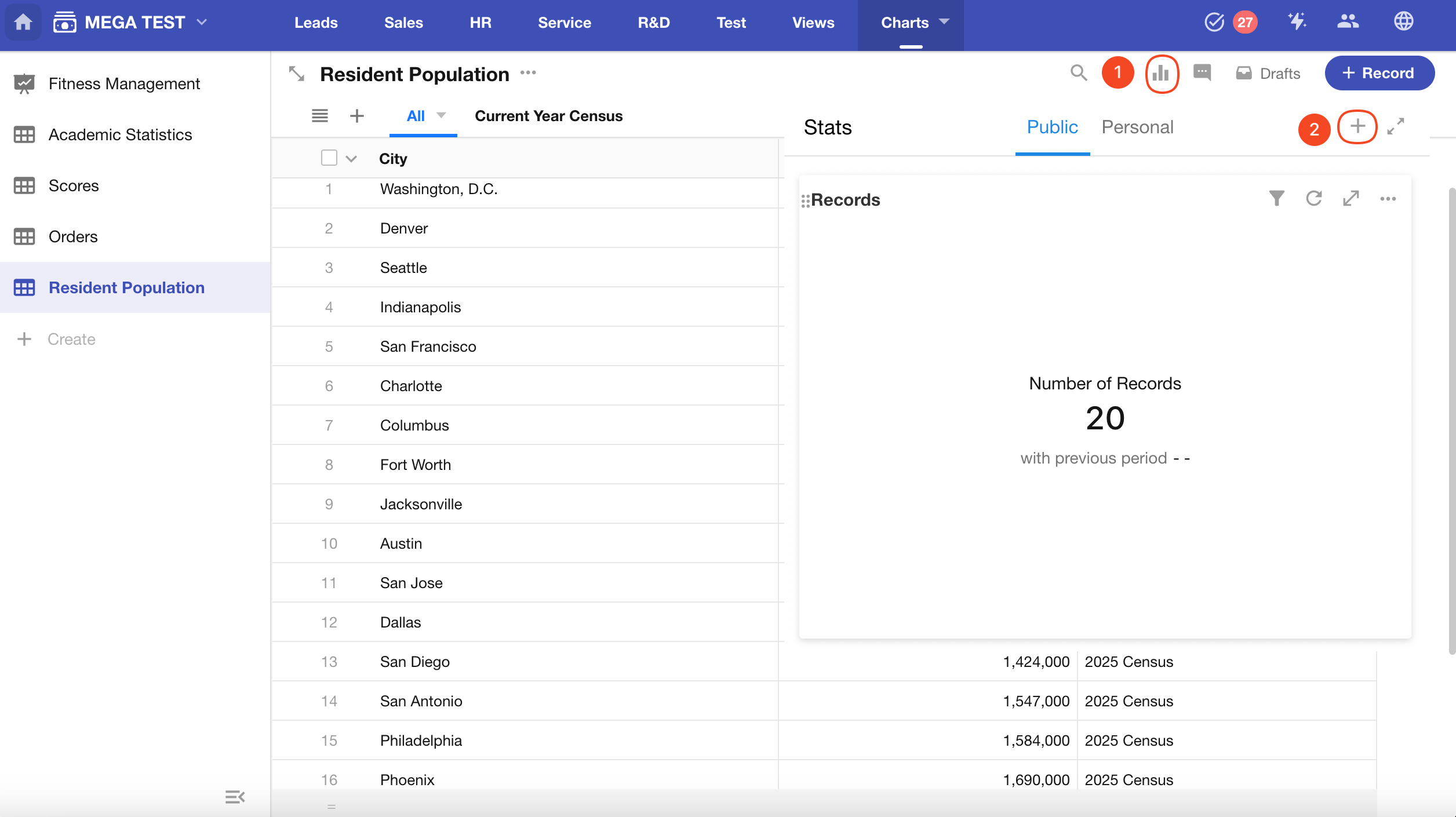Select Academic Statistics in the sidebar
Viewport: 1456px width, 817px height.
(120, 134)
